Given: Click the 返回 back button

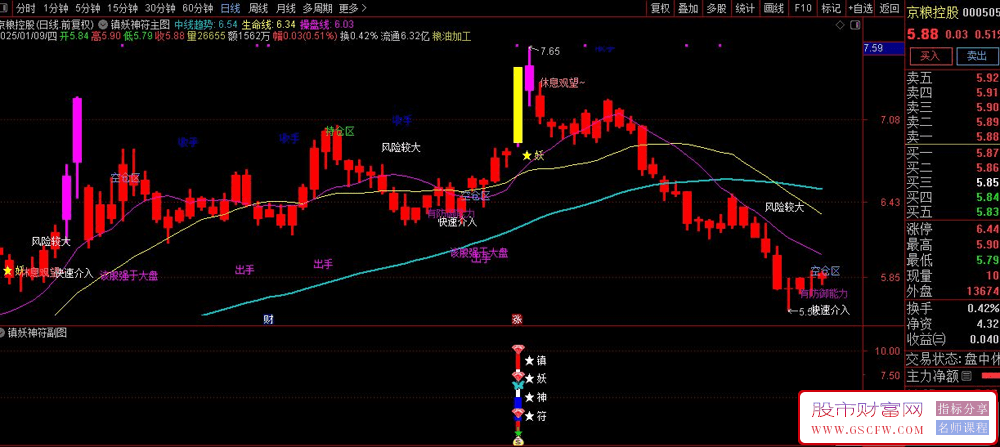Looking at the screenshot, I should [889, 8].
